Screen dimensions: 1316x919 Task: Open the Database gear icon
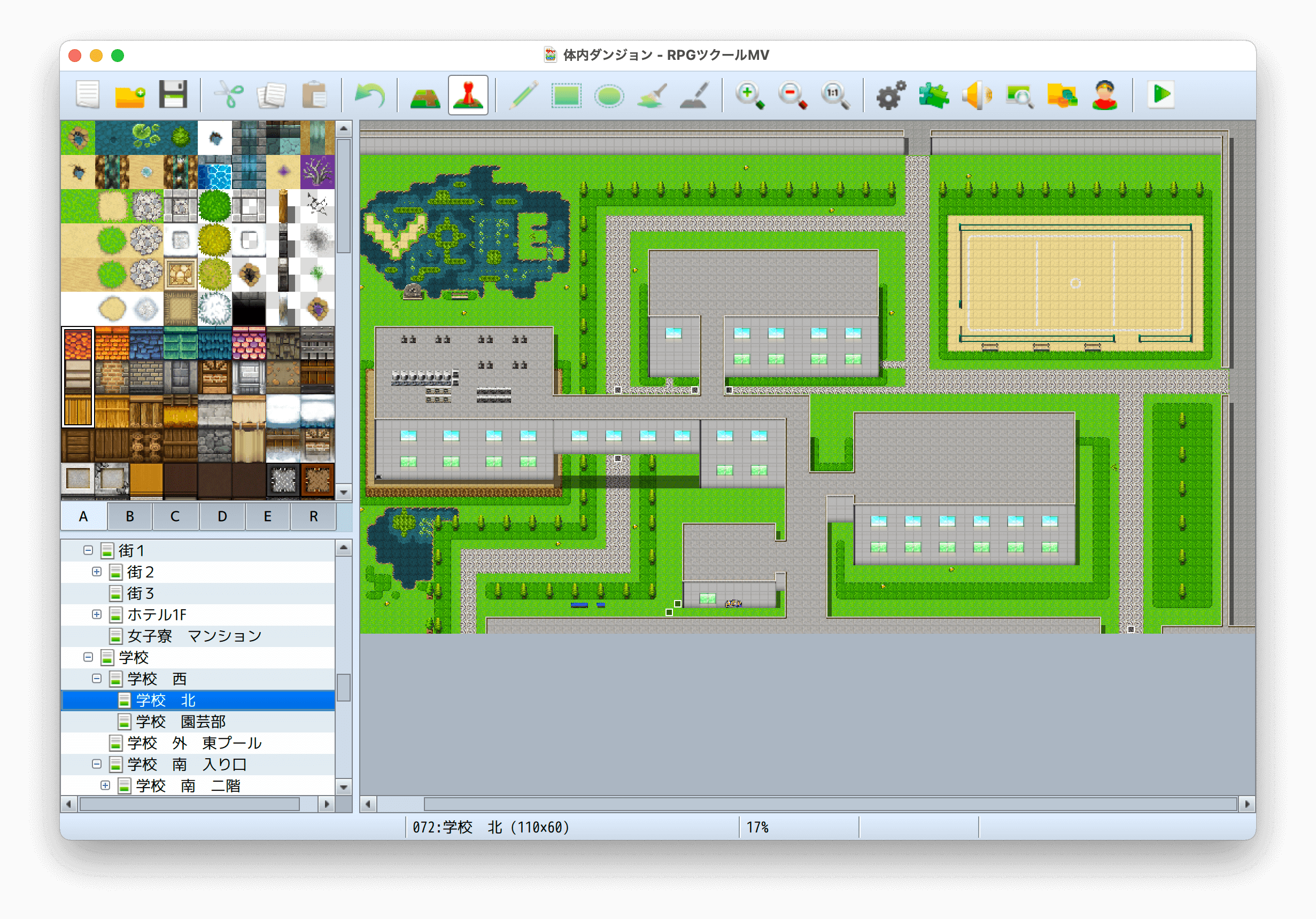891,95
